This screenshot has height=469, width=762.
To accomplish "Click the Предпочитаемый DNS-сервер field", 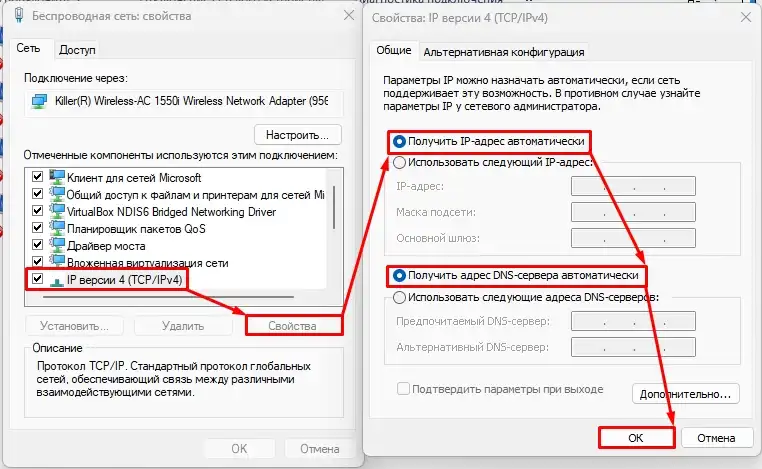I will 633,321.
